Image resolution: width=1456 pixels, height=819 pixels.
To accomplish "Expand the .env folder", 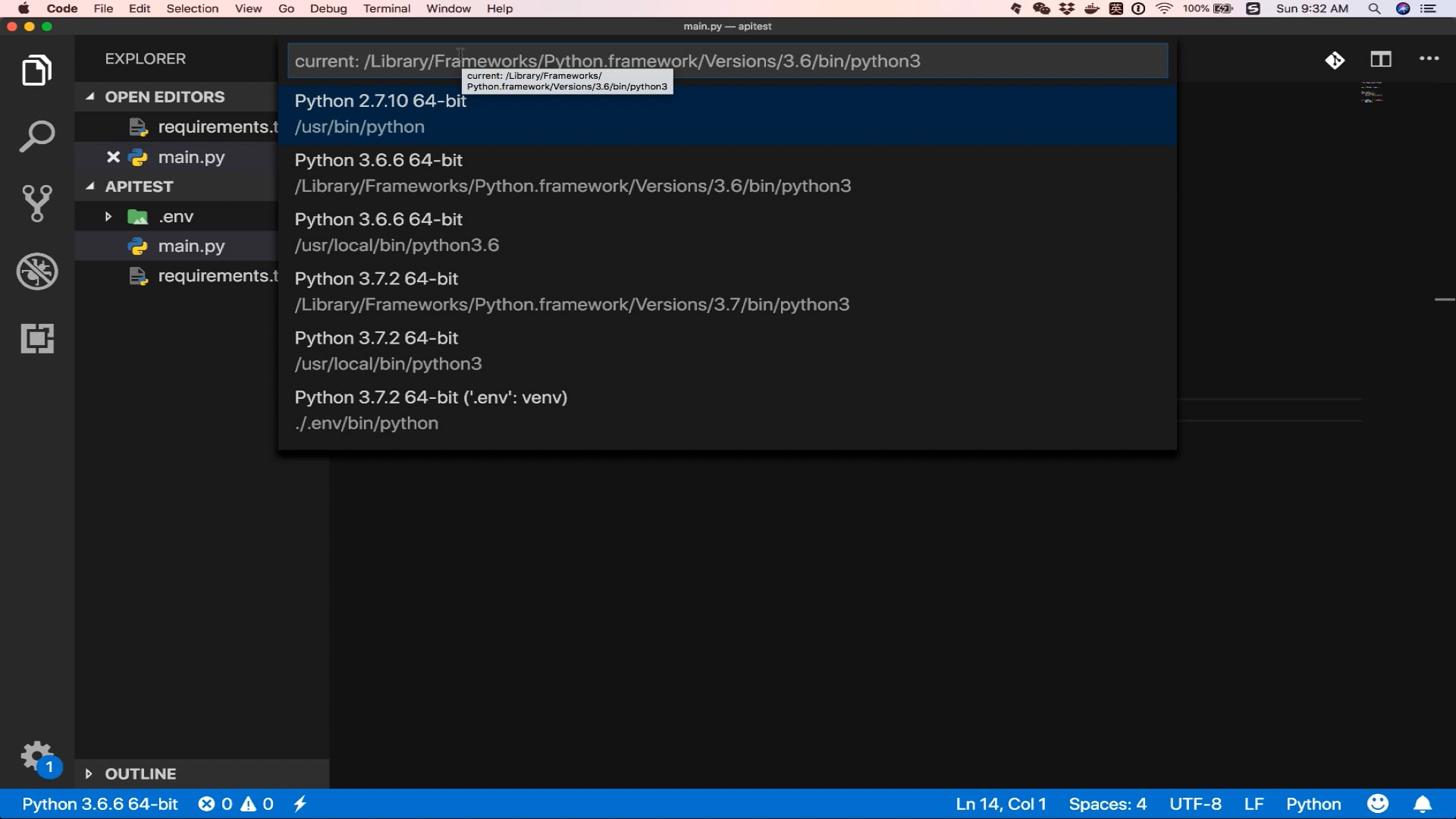I will coord(108,217).
